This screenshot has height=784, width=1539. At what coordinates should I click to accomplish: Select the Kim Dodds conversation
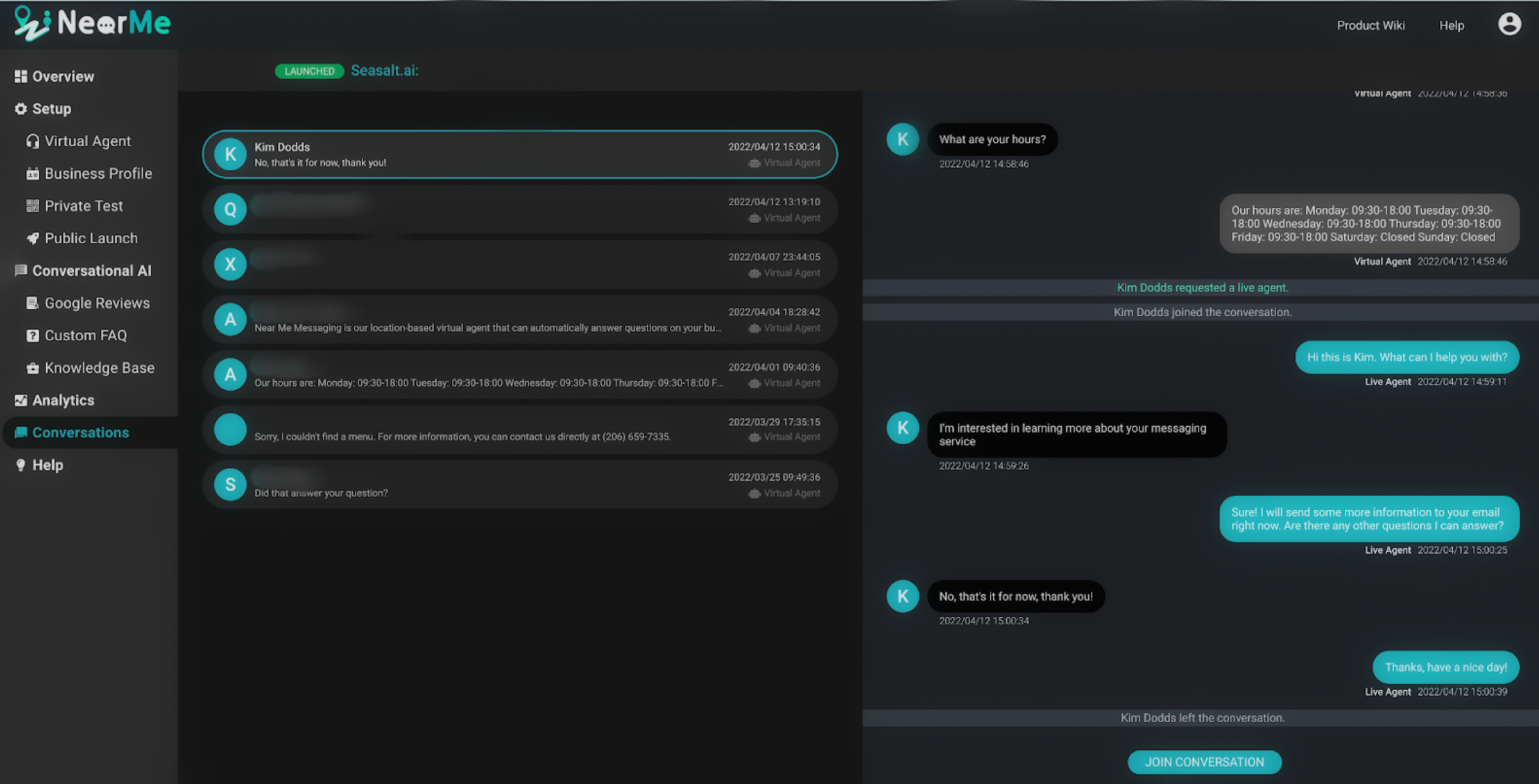pyautogui.click(x=520, y=154)
